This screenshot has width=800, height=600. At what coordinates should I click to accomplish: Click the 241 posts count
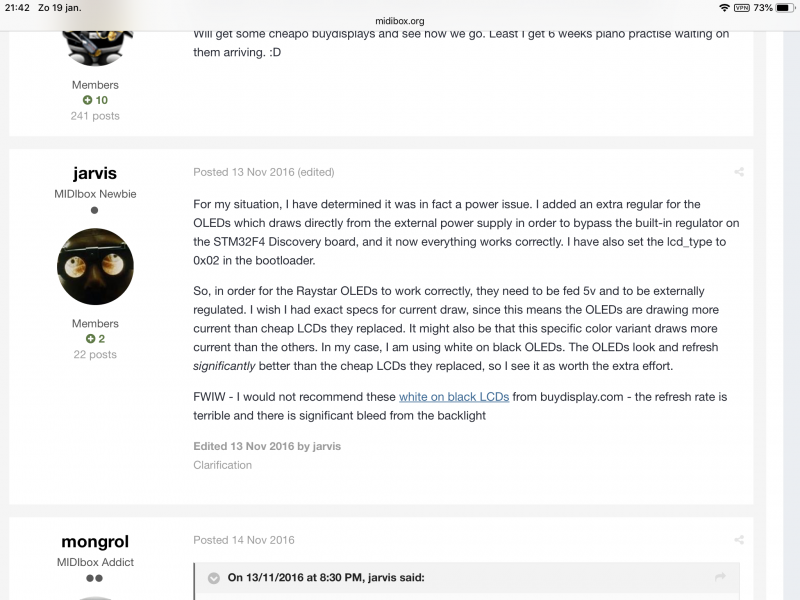tap(95, 116)
